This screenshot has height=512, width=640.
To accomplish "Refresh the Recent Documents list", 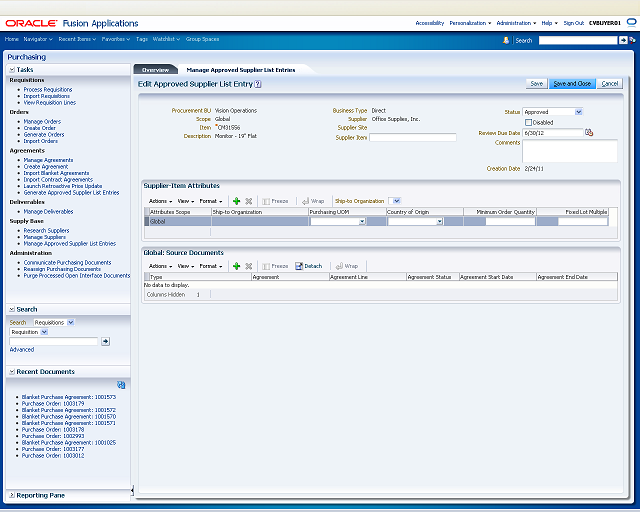I will pyautogui.click(x=121, y=385).
